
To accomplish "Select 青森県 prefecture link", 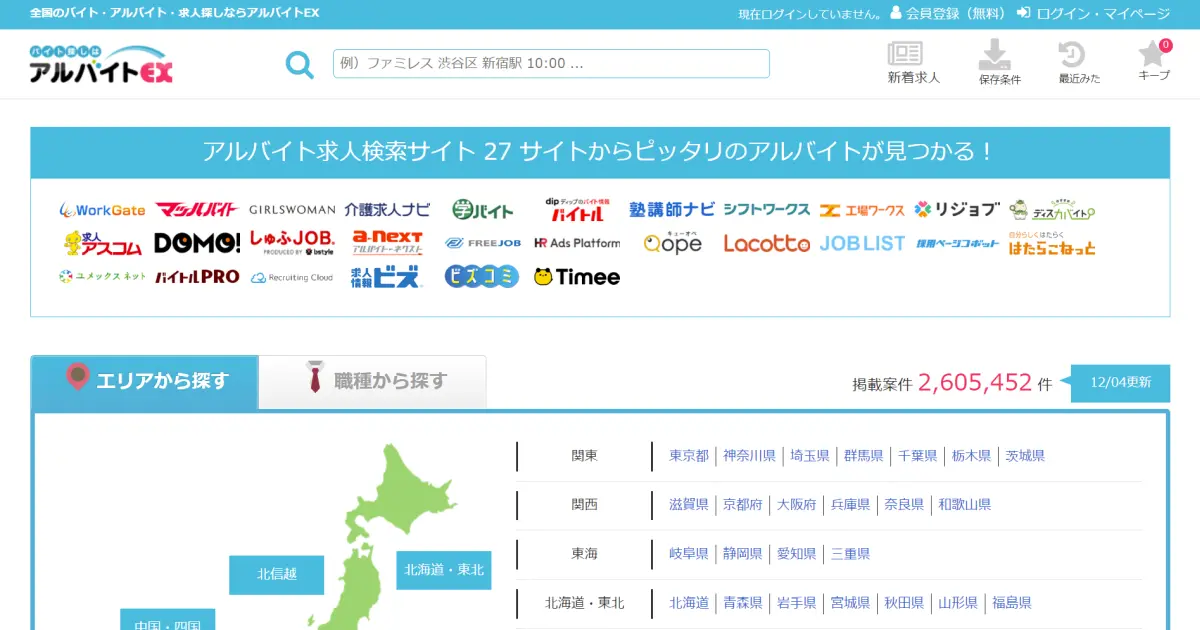I will [743, 603].
